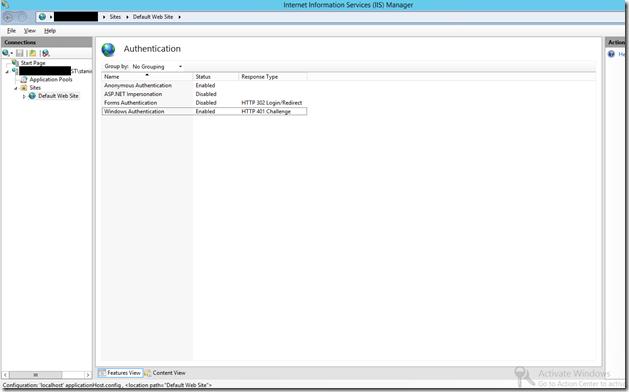Click Disabled status of ASP.NET Impersonation

coord(206,94)
